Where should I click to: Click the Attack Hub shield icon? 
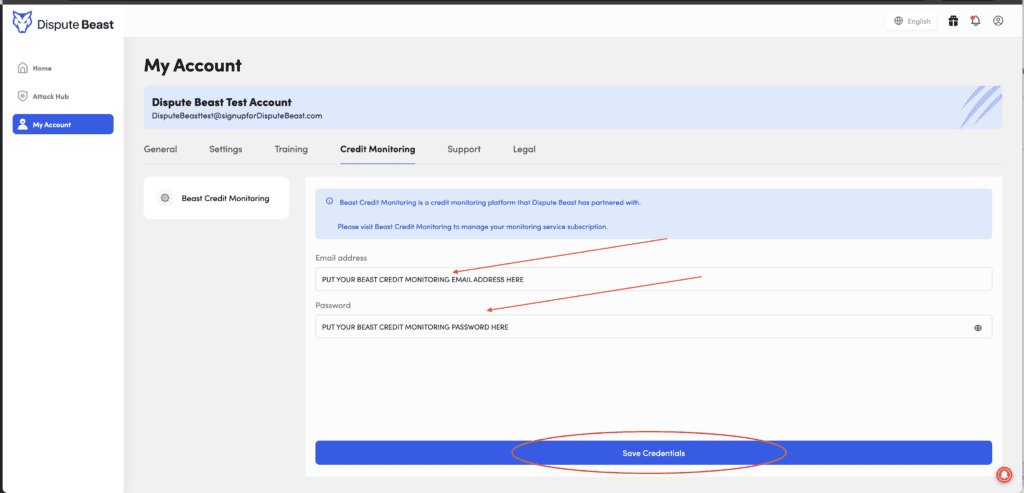tap(22, 96)
